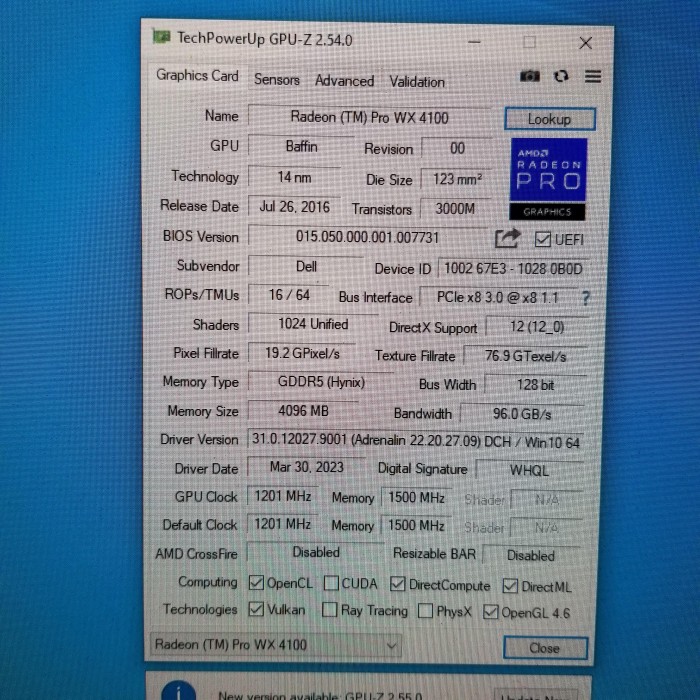Click the Name field Radeon Pro WX 4100
Viewport: 700px width, 700px height.
click(x=370, y=117)
